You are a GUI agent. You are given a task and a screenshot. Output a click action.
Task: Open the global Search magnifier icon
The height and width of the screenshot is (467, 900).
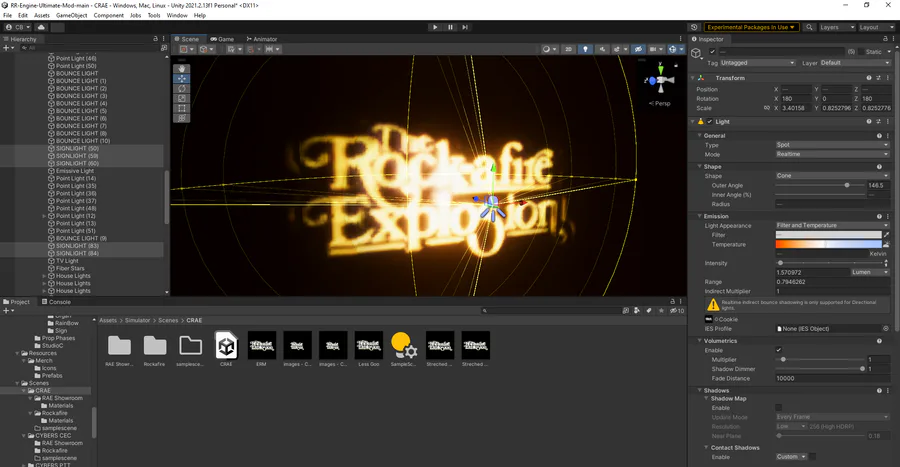coord(809,27)
